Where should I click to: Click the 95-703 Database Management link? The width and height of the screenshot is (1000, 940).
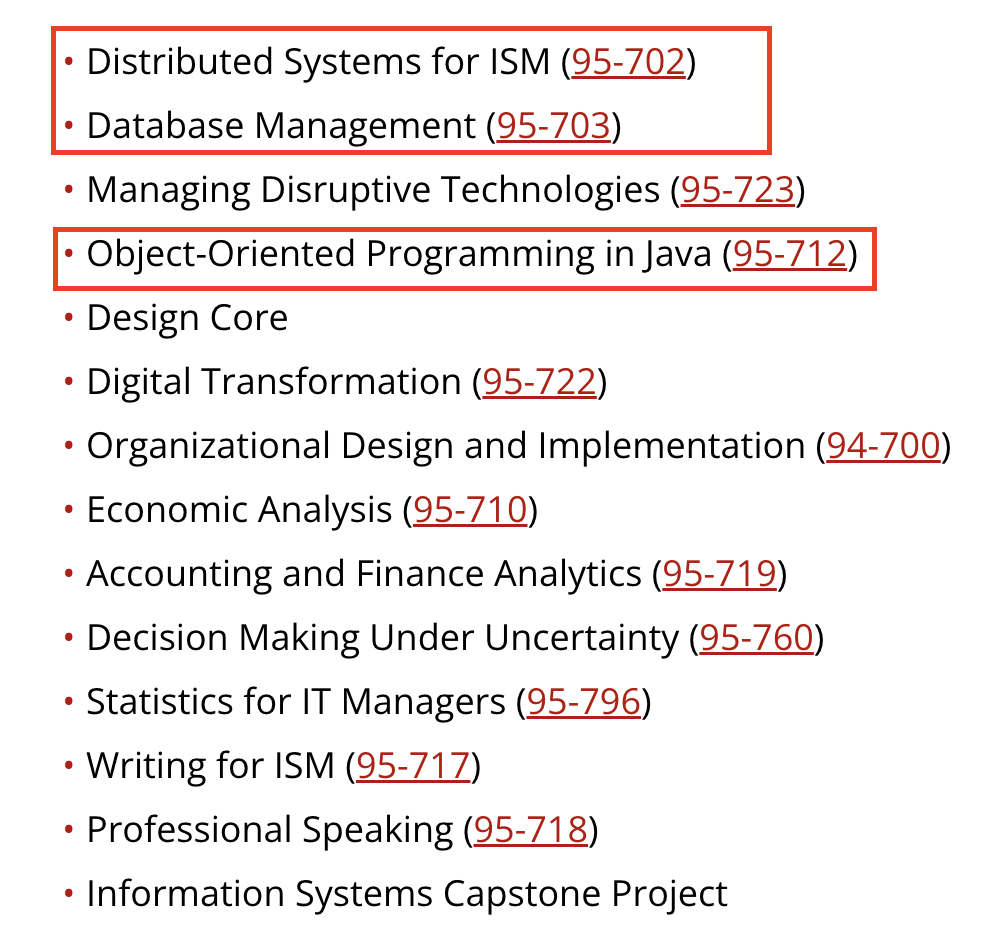(553, 126)
